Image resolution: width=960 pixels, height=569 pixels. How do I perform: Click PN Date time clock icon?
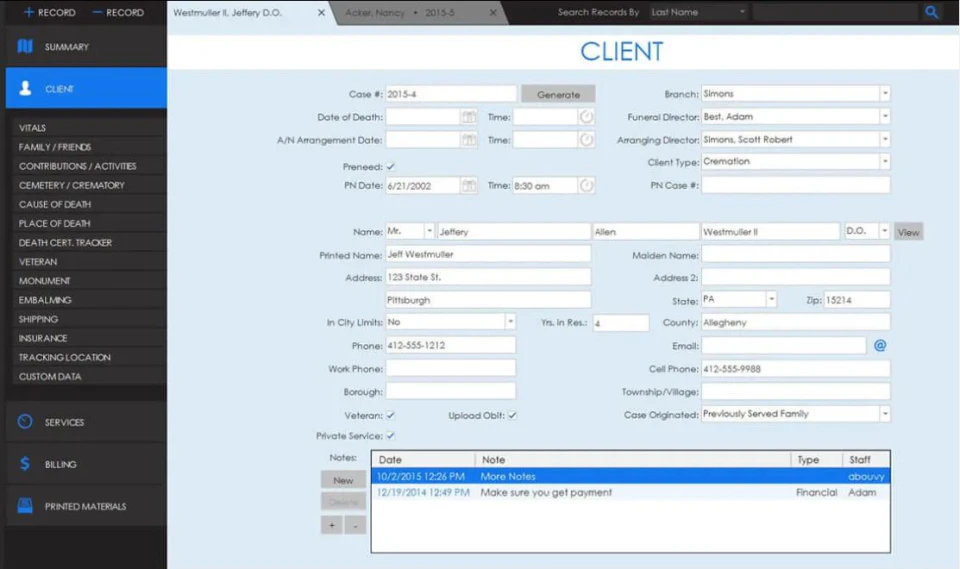tap(586, 186)
